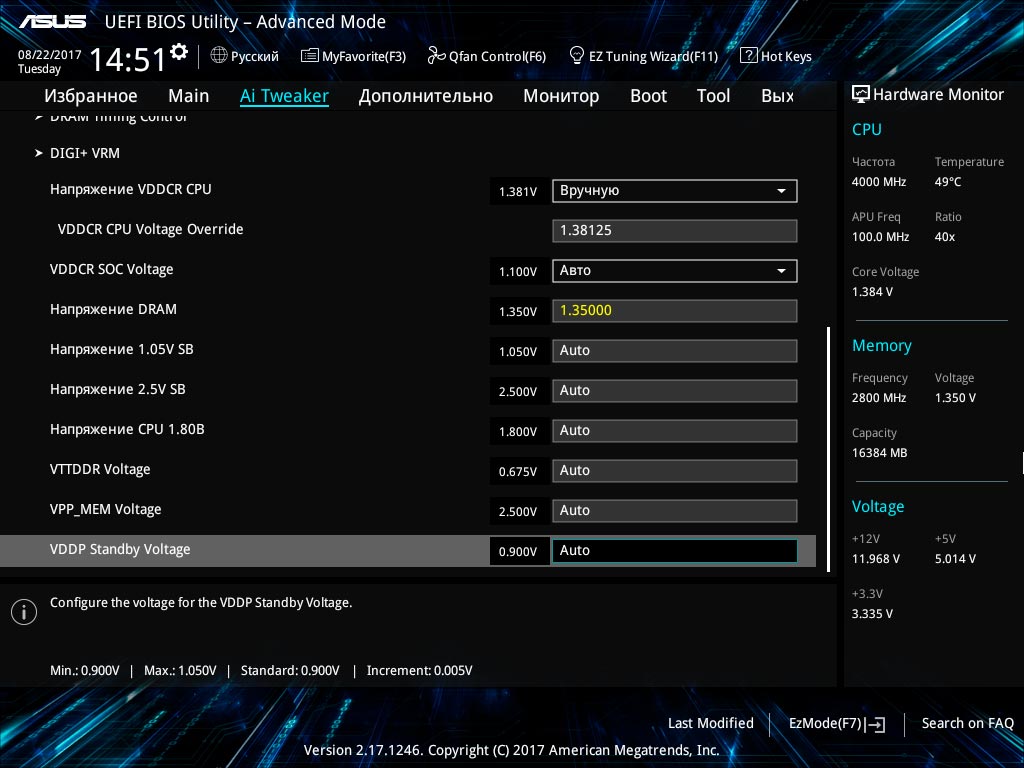The image size is (1024, 768).
Task: Select the VTTDDR Voltage label
Action: 100,470
